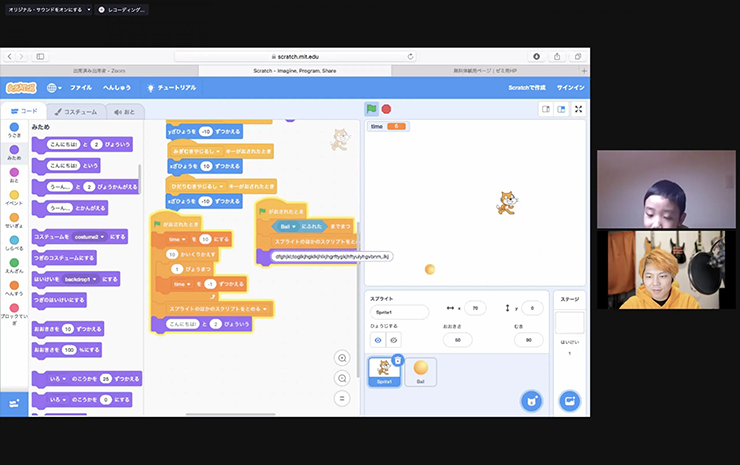Image resolution: width=740 pixels, height=465 pixels.
Task: Open the ファイル menu
Action: coord(81,87)
